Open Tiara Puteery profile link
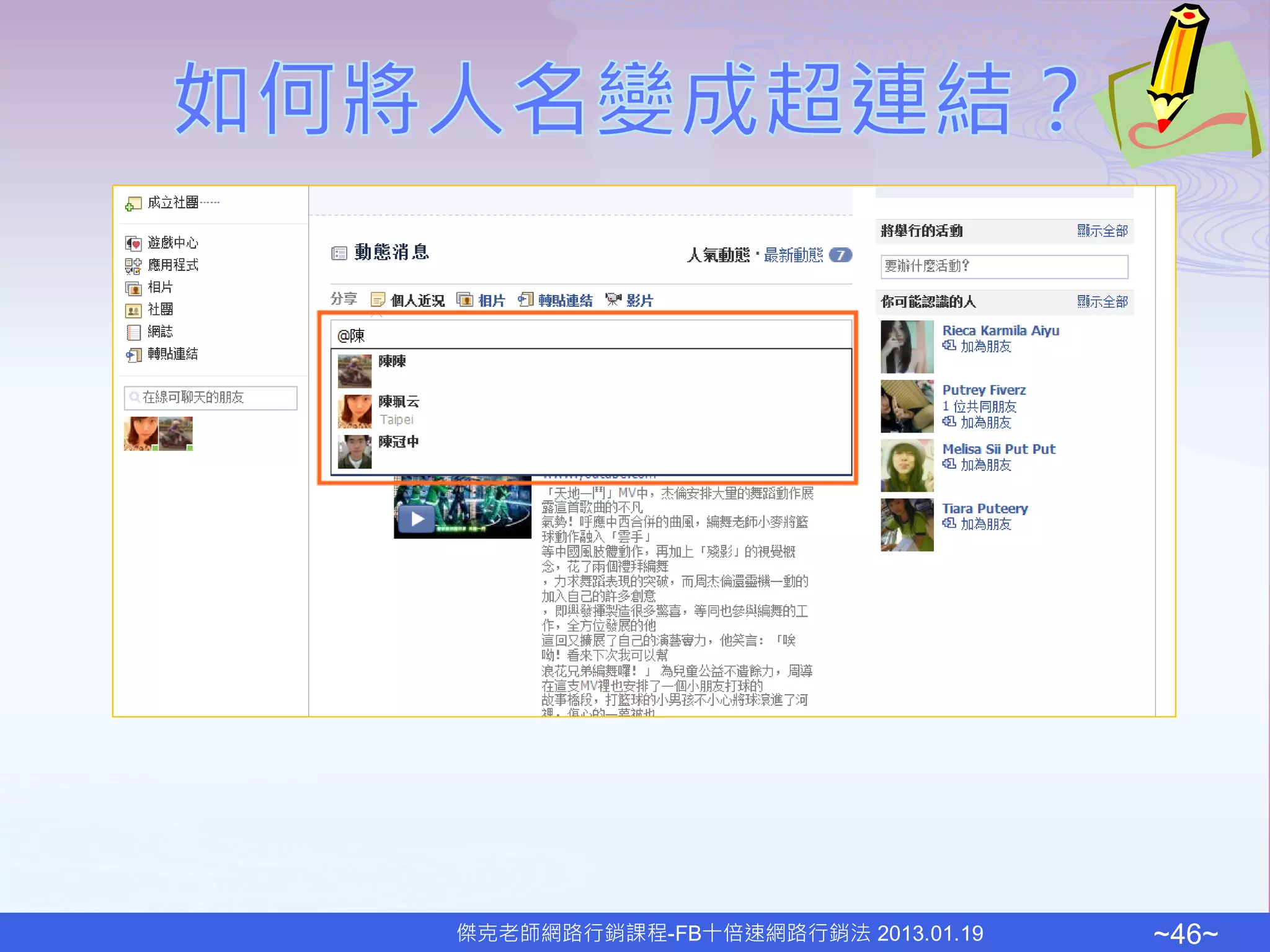The image size is (1270, 952). tap(985, 508)
